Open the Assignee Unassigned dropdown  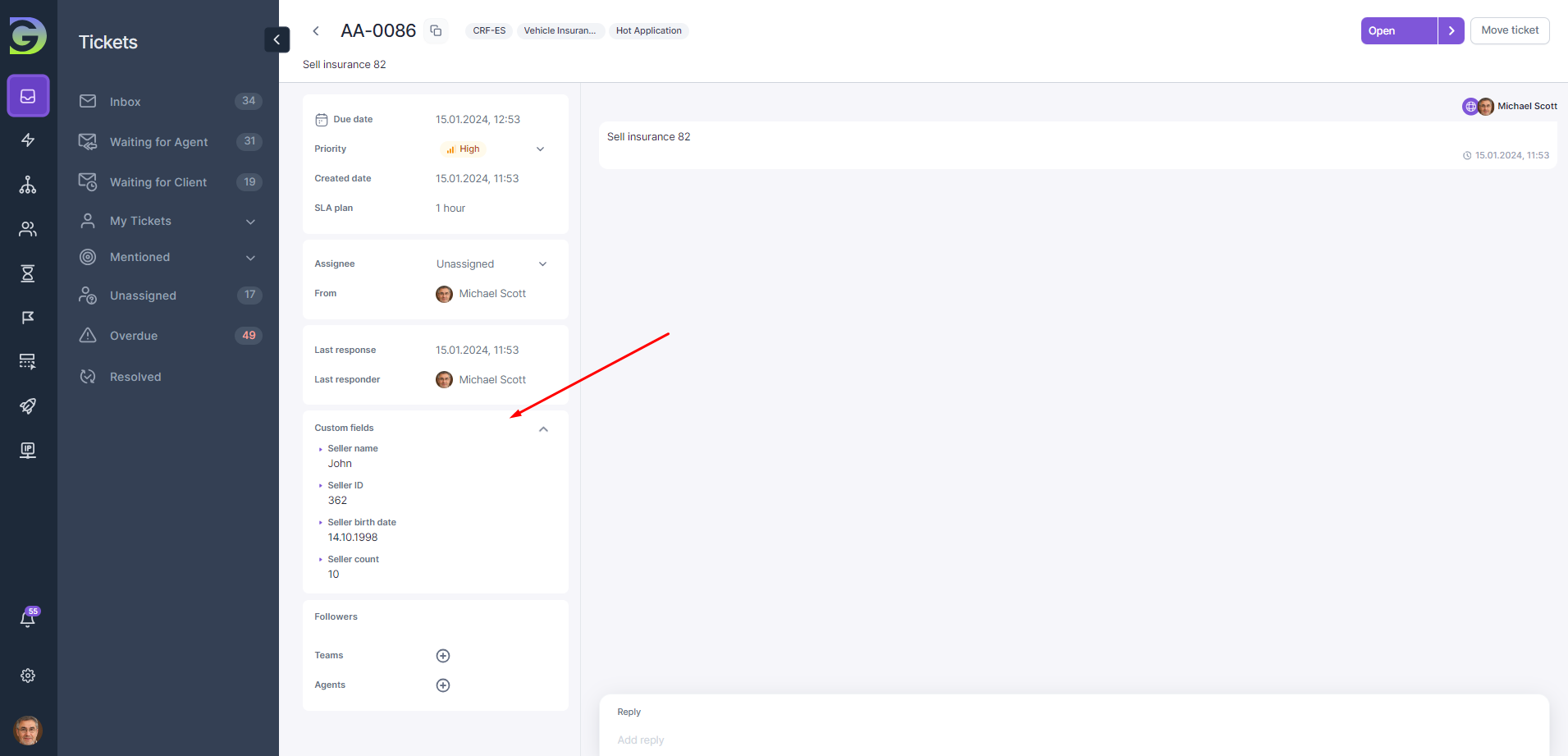[491, 264]
